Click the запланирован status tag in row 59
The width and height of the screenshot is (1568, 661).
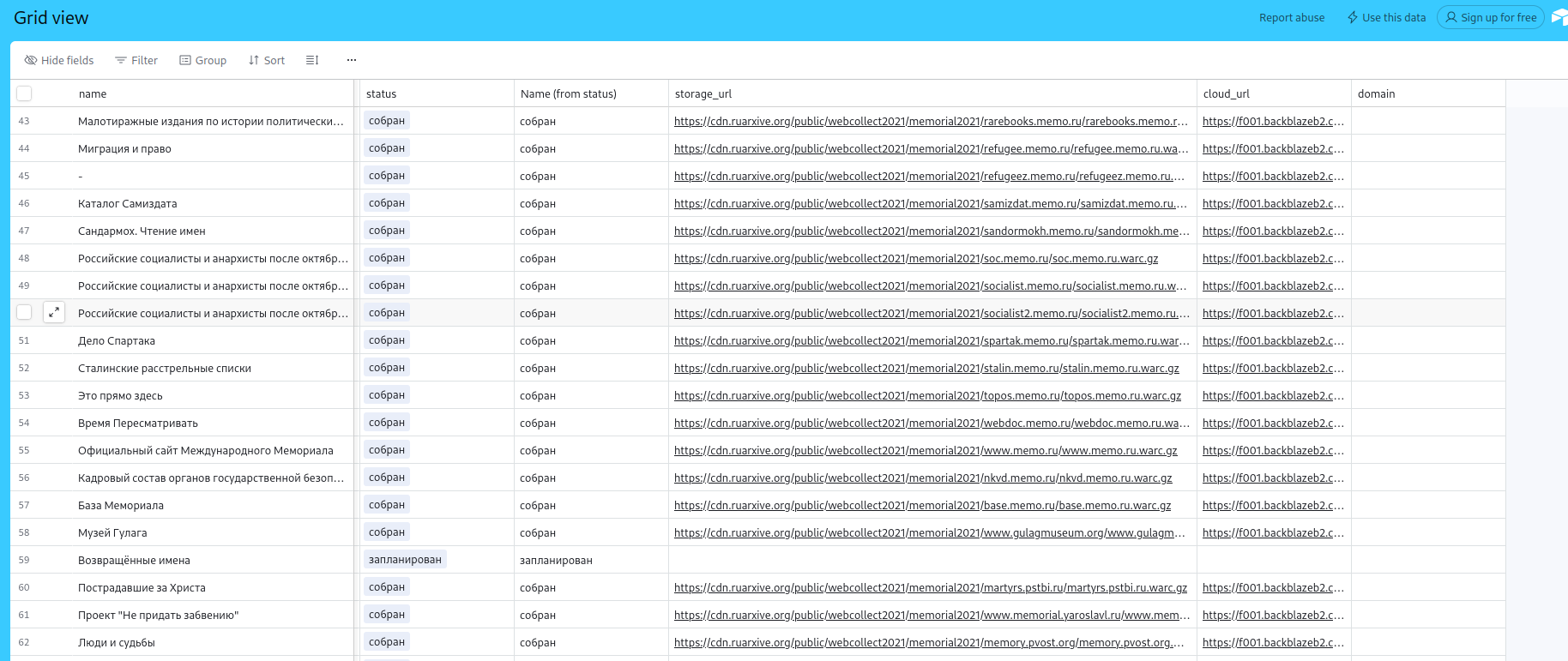click(x=405, y=560)
